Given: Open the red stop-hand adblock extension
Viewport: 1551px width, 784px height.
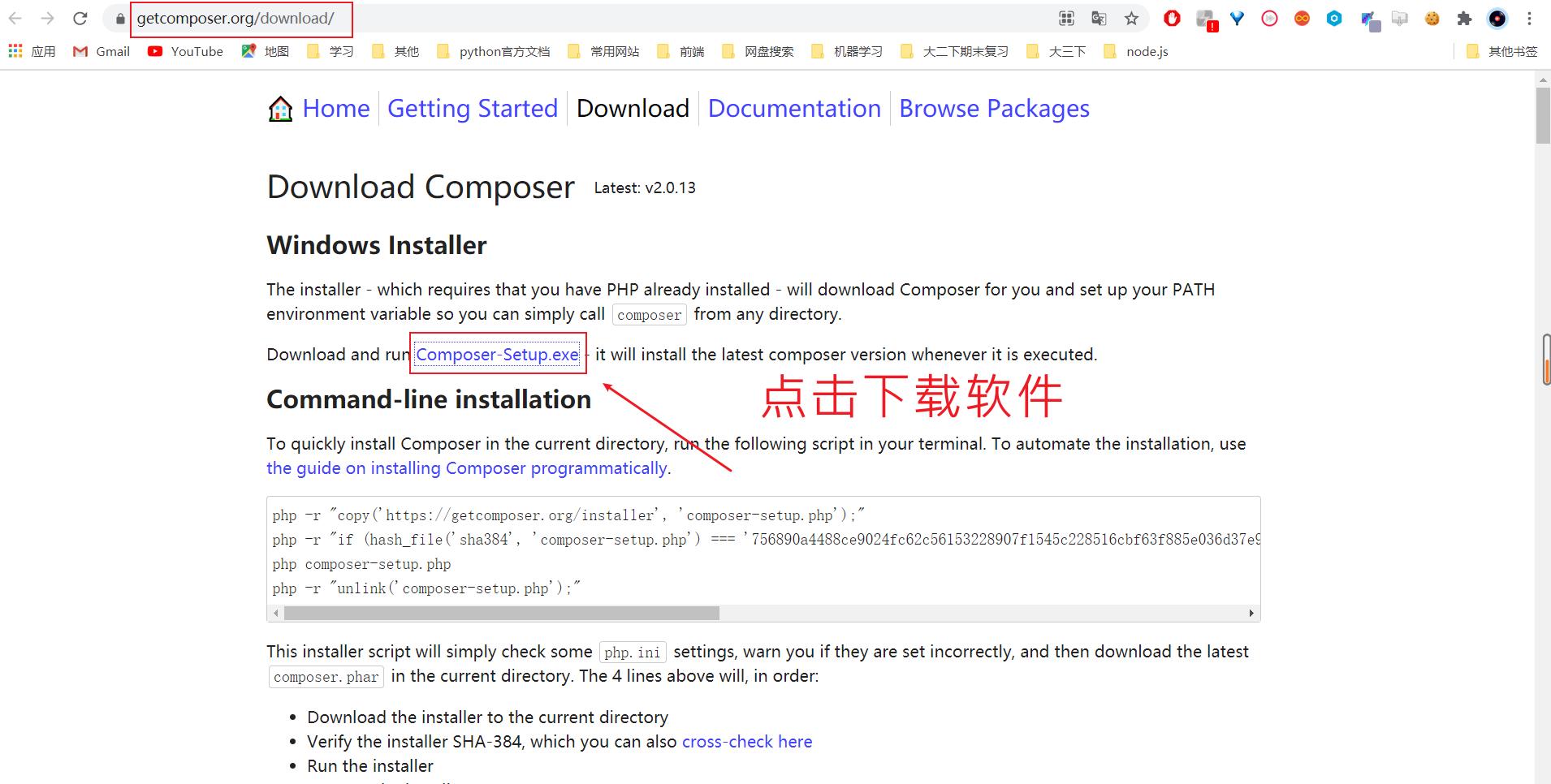Looking at the screenshot, I should [1172, 19].
